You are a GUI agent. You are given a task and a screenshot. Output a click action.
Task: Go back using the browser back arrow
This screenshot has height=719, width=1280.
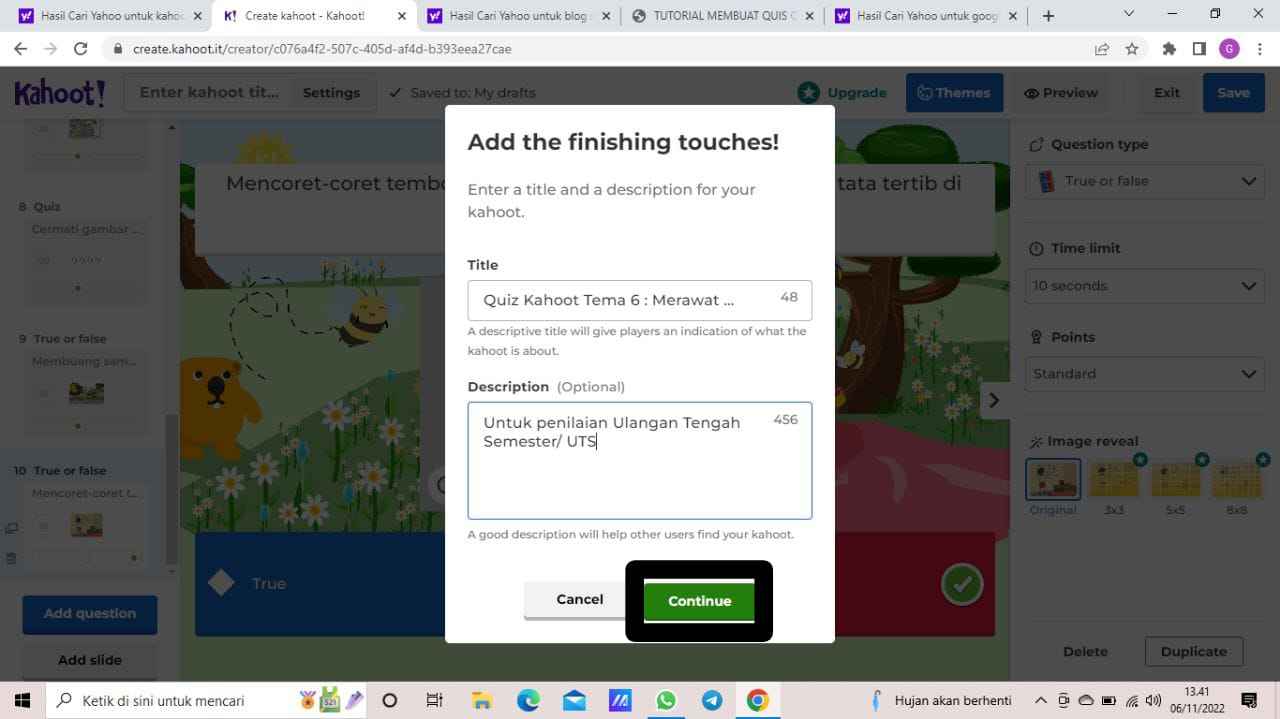20,49
